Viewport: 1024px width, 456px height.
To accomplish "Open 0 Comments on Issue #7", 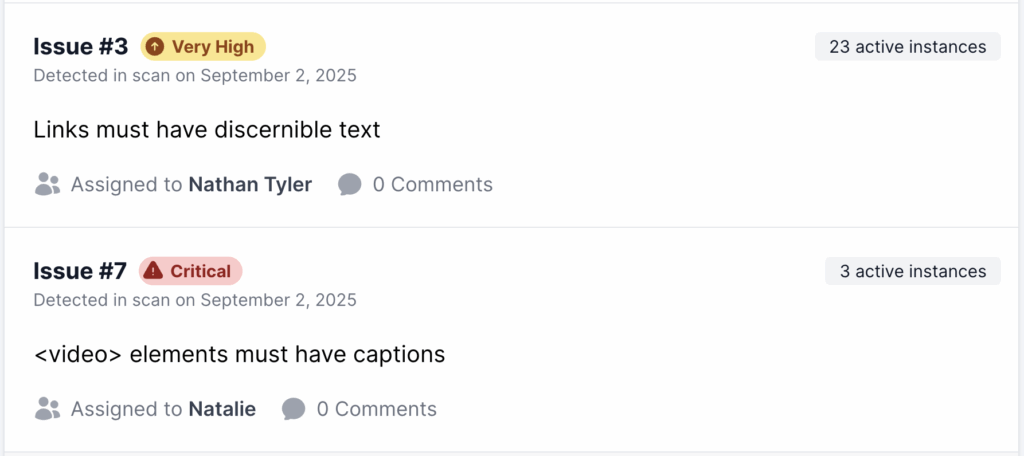I will click(x=376, y=408).
